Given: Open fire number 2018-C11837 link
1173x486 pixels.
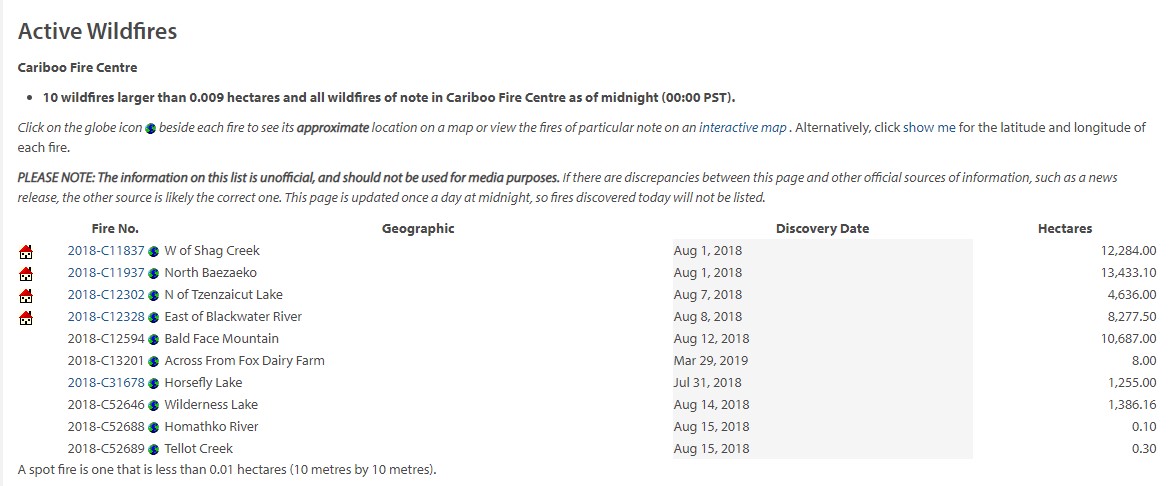Looking at the screenshot, I should [105, 250].
